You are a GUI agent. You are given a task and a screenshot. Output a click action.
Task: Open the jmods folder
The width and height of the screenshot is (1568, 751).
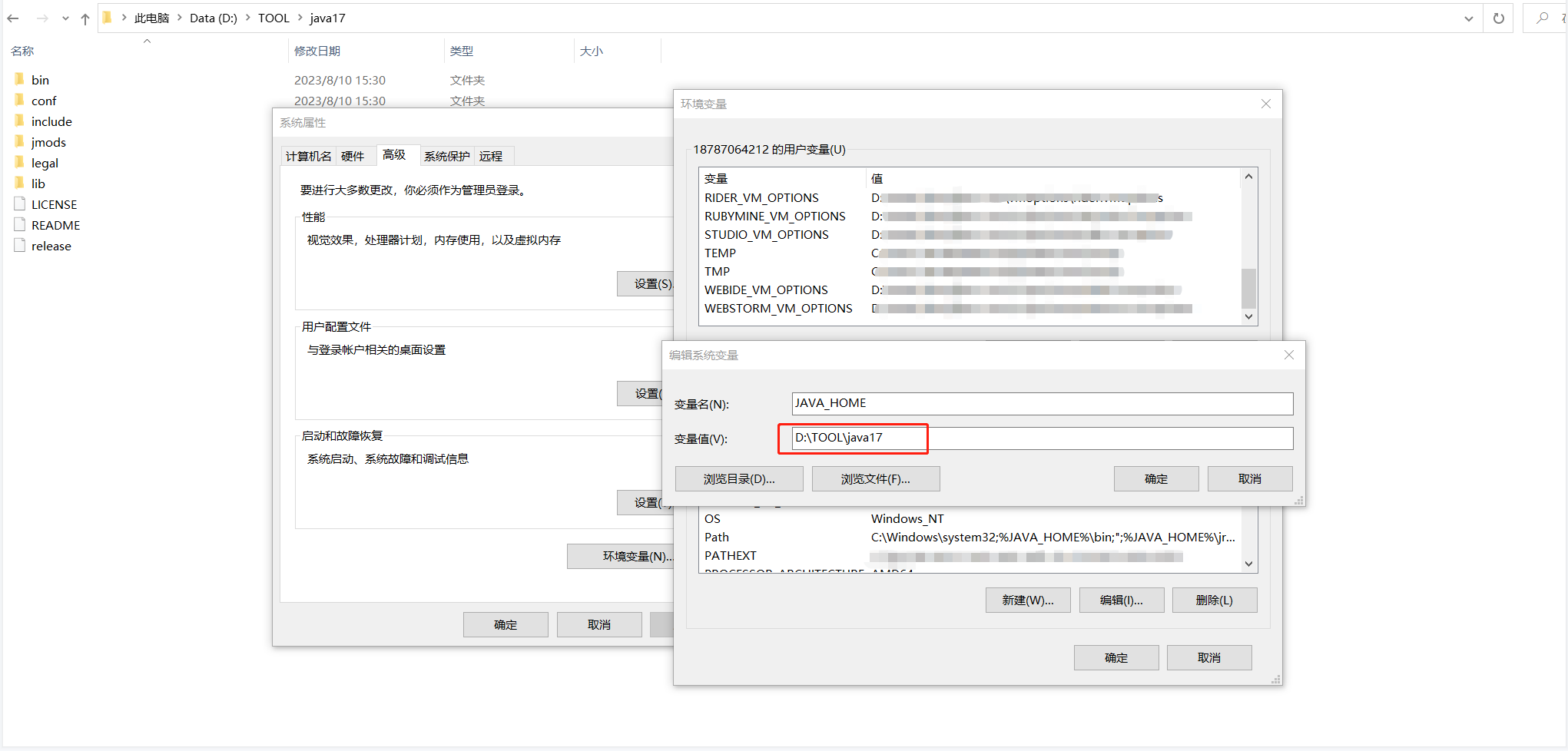tap(48, 141)
